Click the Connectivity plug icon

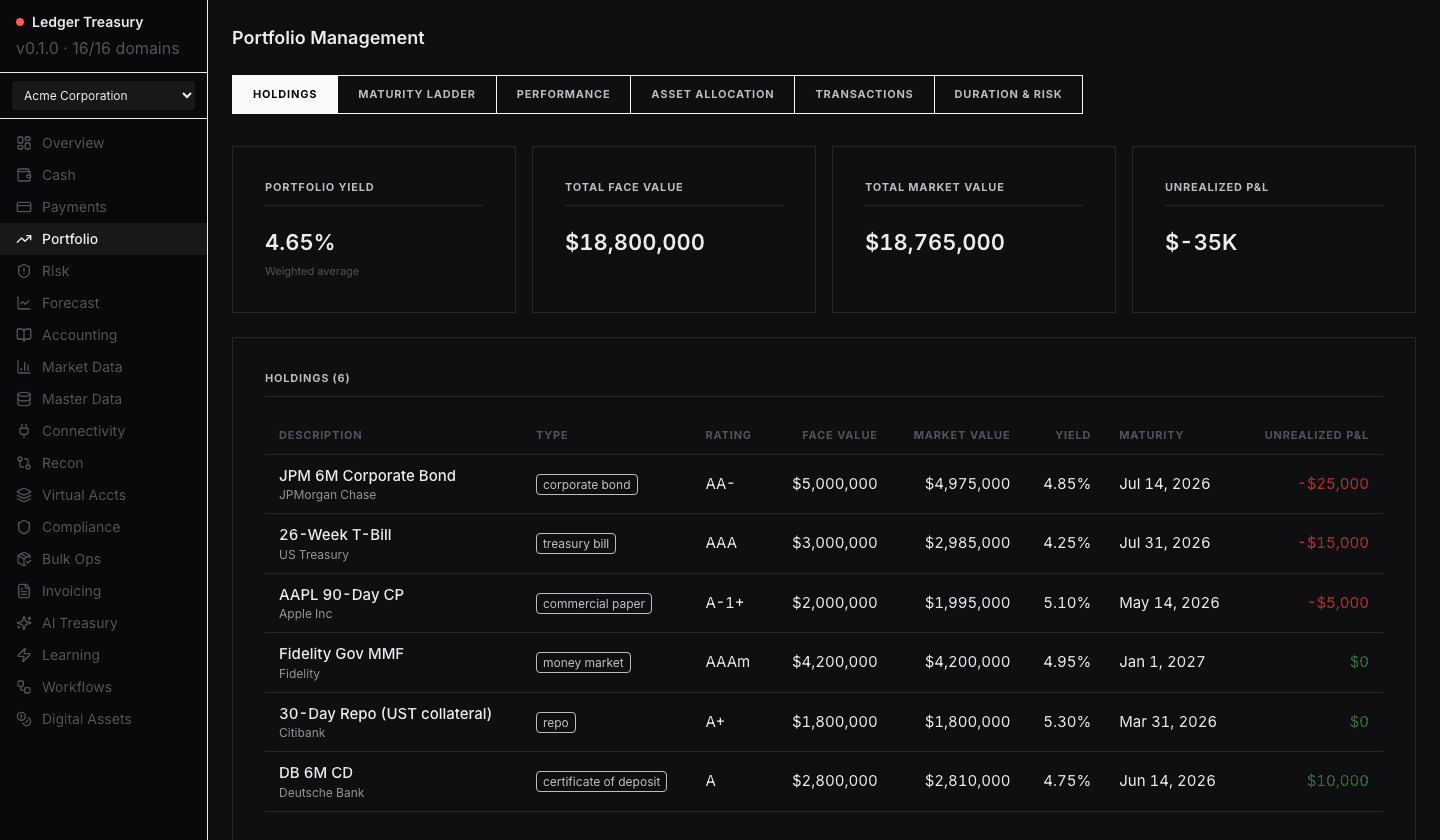pos(24,431)
